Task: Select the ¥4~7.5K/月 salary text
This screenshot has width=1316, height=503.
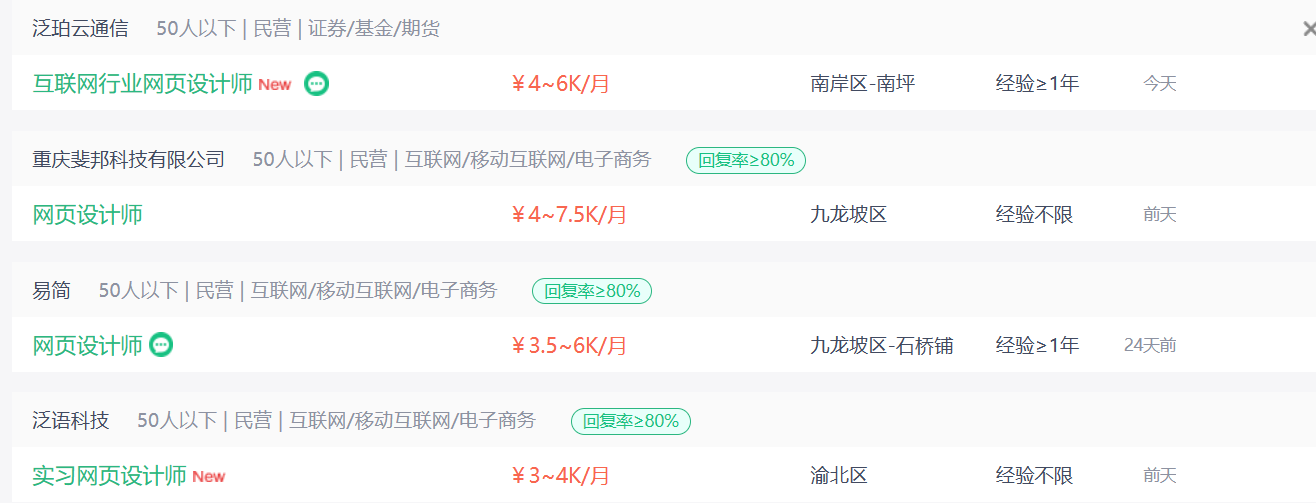Action: [569, 214]
